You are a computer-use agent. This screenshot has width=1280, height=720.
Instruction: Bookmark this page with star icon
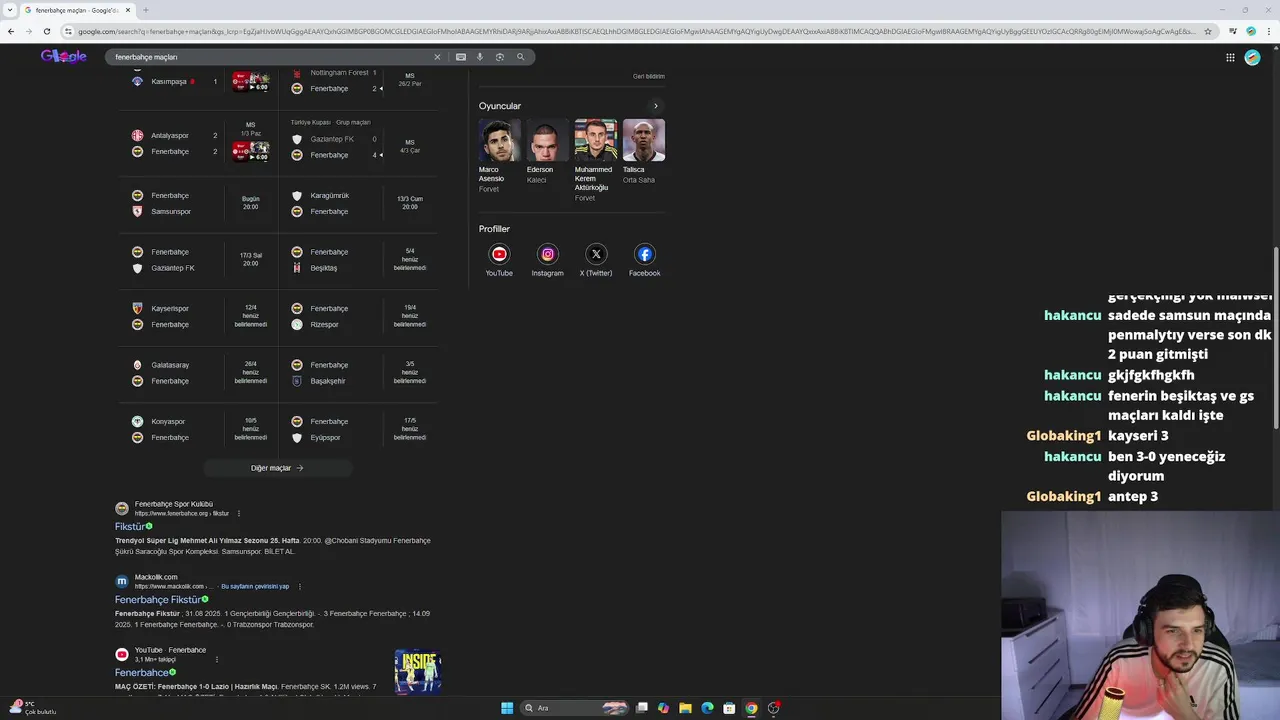[1208, 31]
